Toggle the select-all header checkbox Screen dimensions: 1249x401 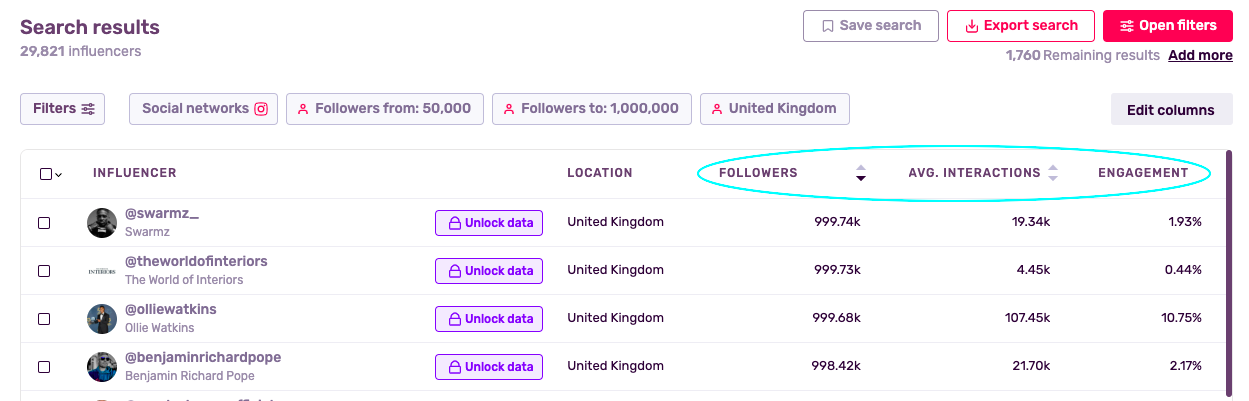(46, 174)
